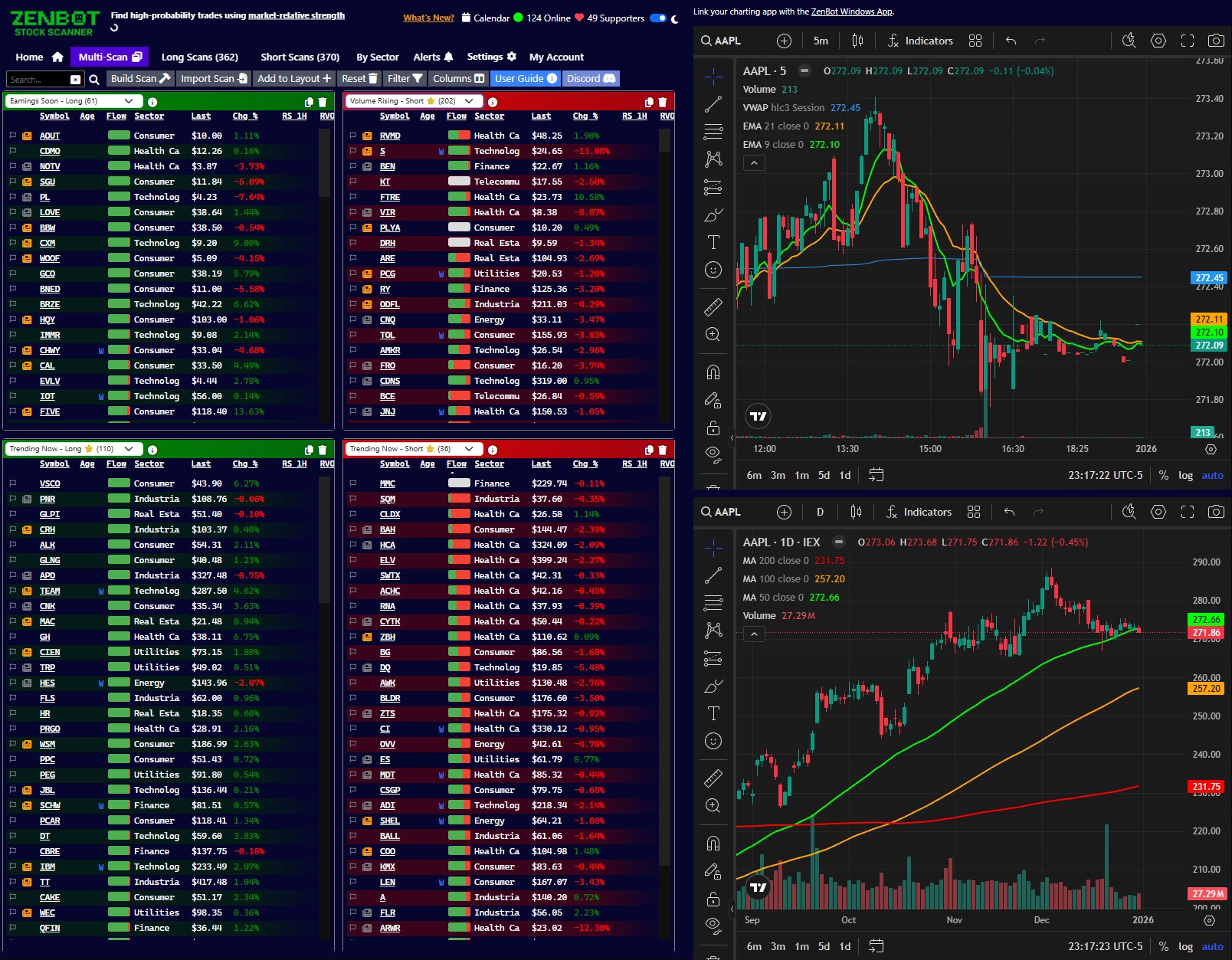Select the Text drawing tool

pos(713,241)
